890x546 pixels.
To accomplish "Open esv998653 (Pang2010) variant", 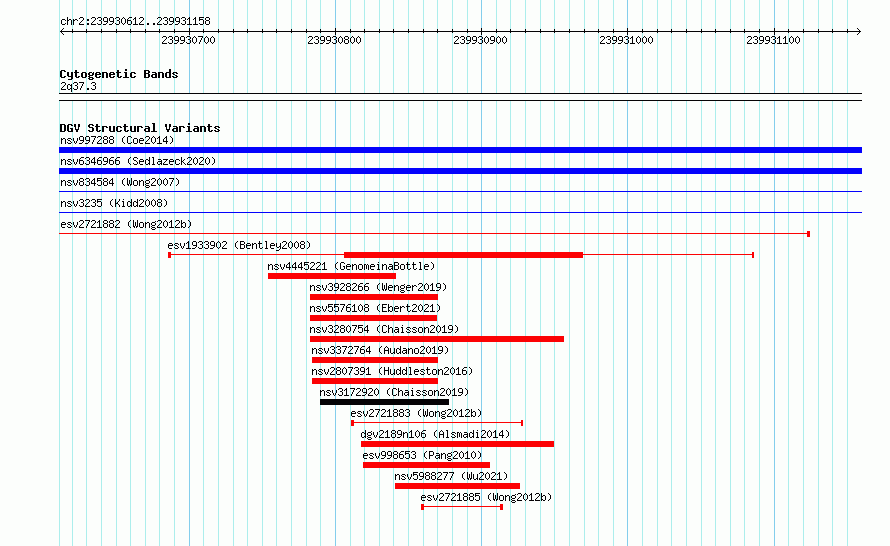I will point(422,455).
